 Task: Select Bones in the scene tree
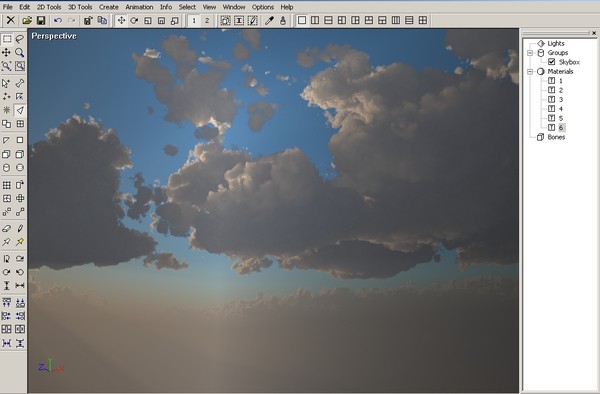tap(556, 137)
